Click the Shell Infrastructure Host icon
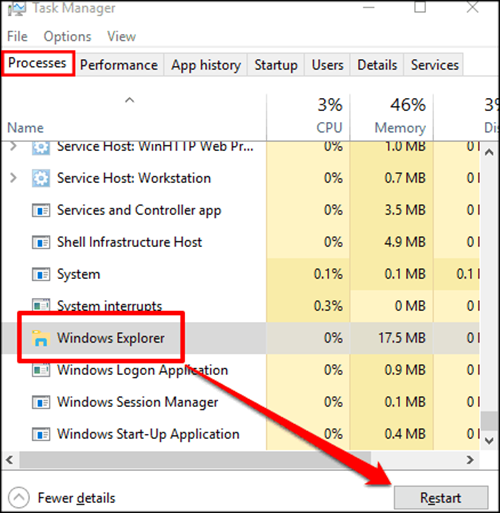This screenshot has width=500, height=513. (41, 242)
